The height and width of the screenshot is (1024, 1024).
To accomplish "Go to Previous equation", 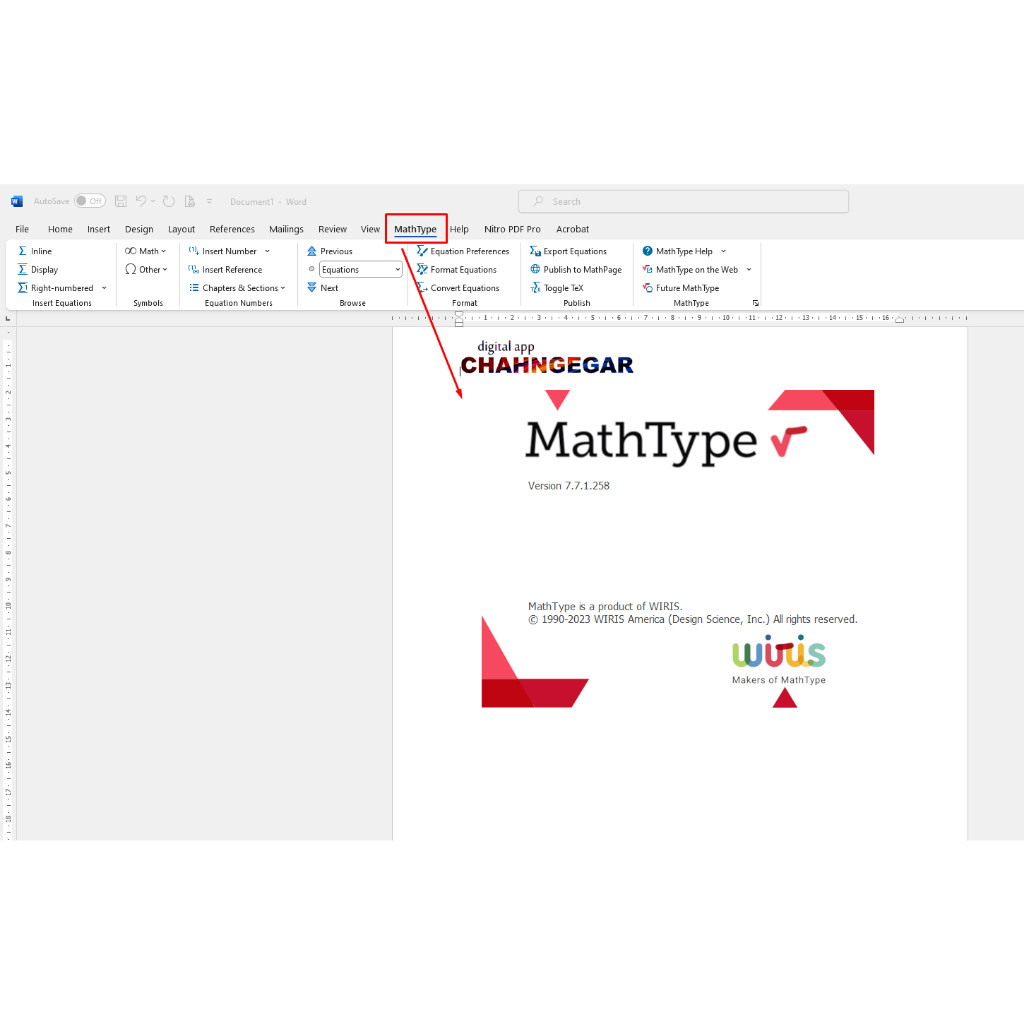I will (x=330, y=251).
